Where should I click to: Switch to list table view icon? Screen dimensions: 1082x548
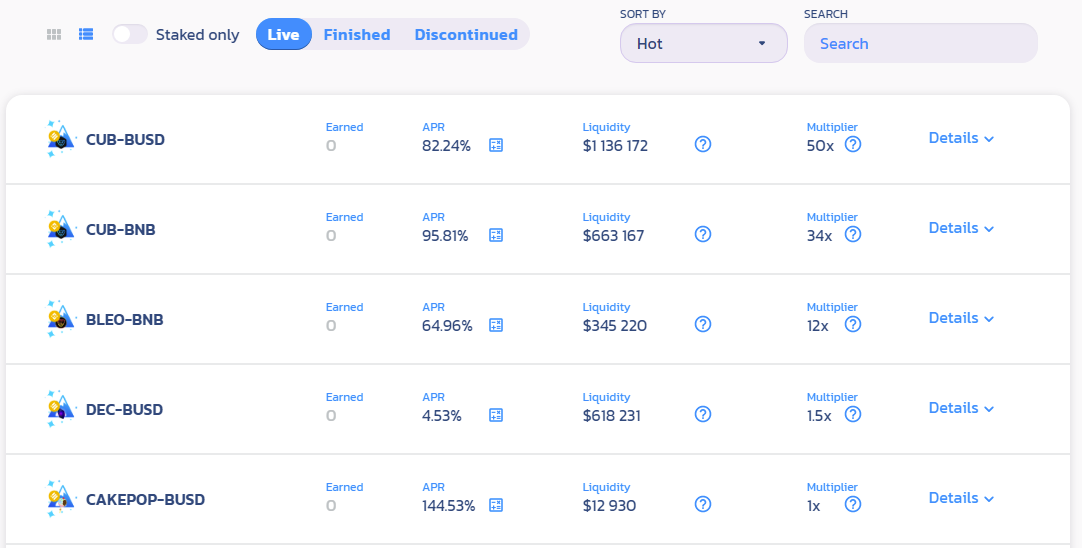(x=86, y=34)
